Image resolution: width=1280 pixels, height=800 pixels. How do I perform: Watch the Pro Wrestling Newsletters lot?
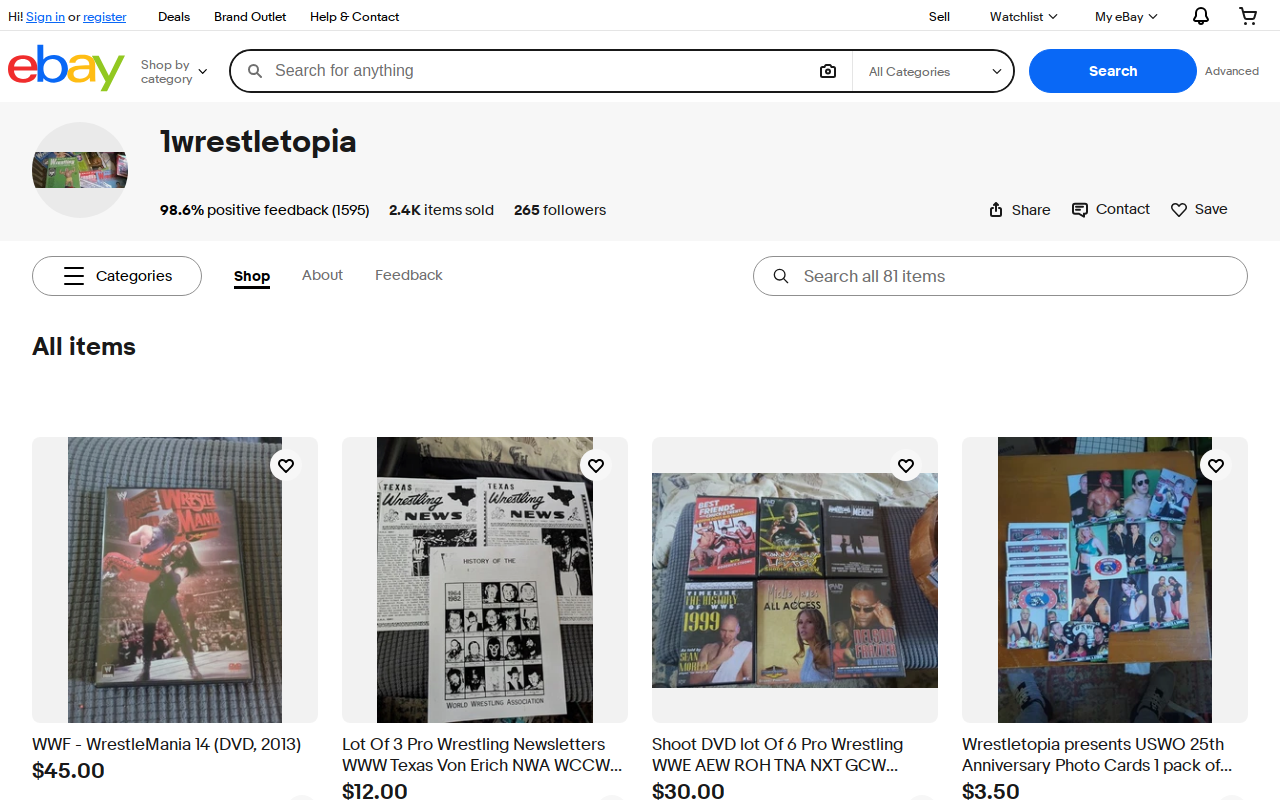[x=596, y=465]
